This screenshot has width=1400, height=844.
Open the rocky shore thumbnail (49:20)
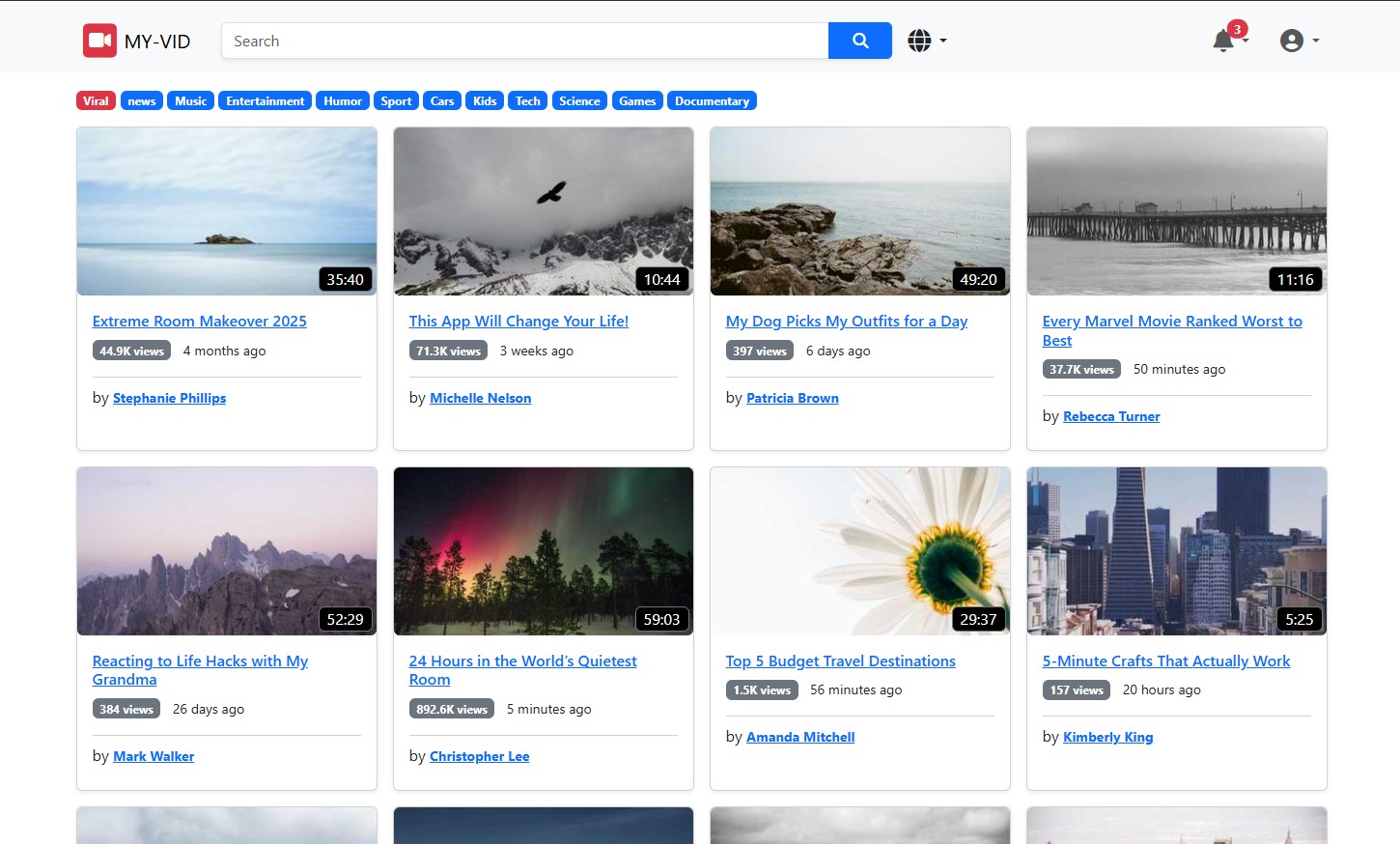click(860, 211)
